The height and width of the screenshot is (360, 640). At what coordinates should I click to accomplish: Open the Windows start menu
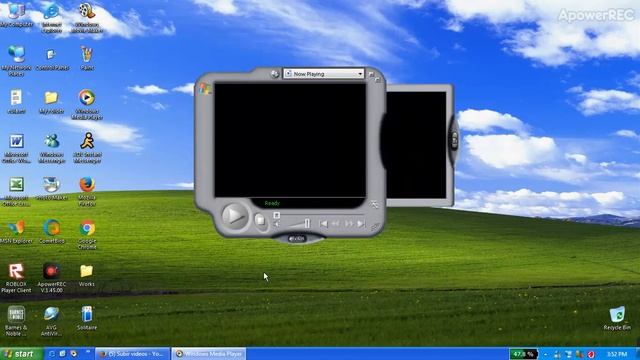pyautogui.click(x=20, y=354)
